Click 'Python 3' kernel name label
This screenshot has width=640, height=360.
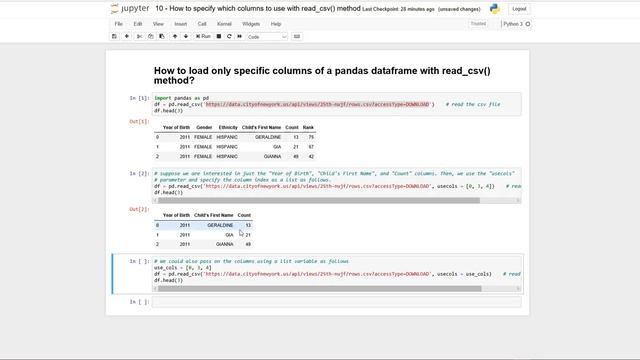513,24
